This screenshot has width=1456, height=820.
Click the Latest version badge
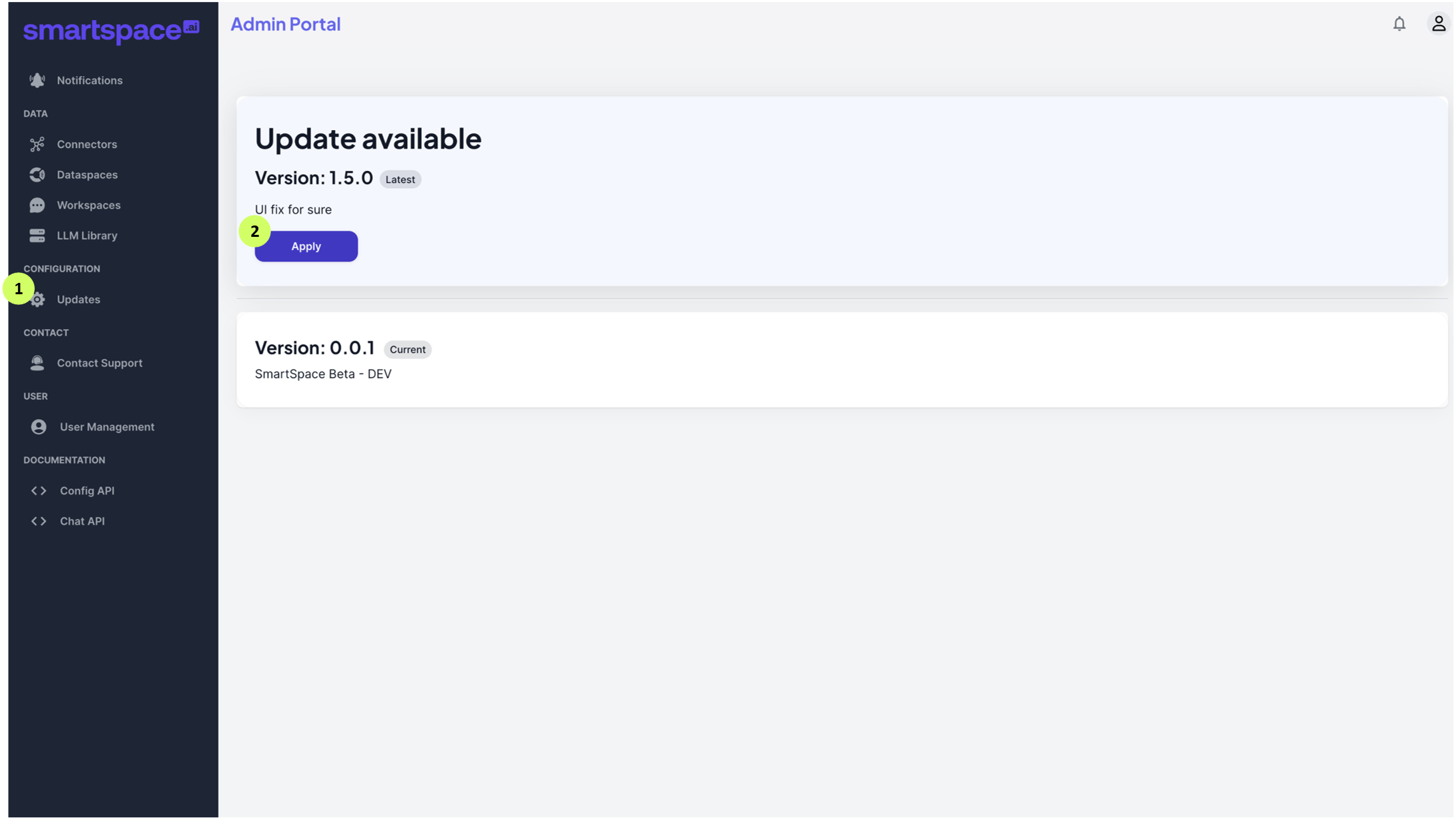400,179
